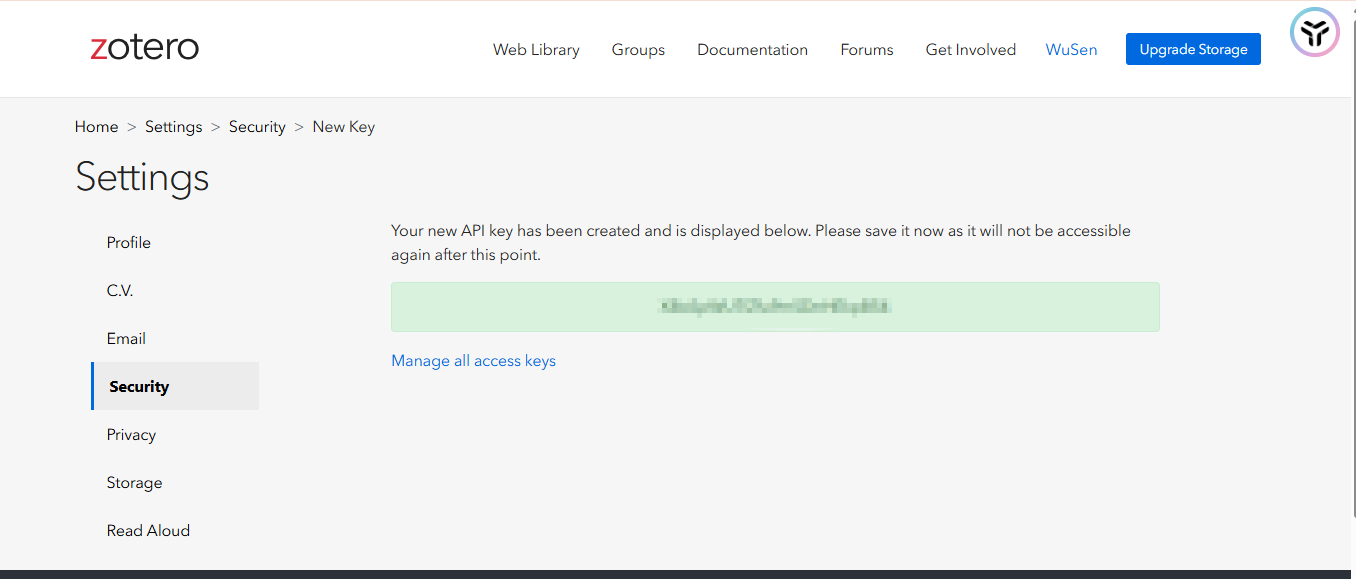Open Privacy settings in the sidebar
This screenshot has height=579, width=1356.
point(131,434)
